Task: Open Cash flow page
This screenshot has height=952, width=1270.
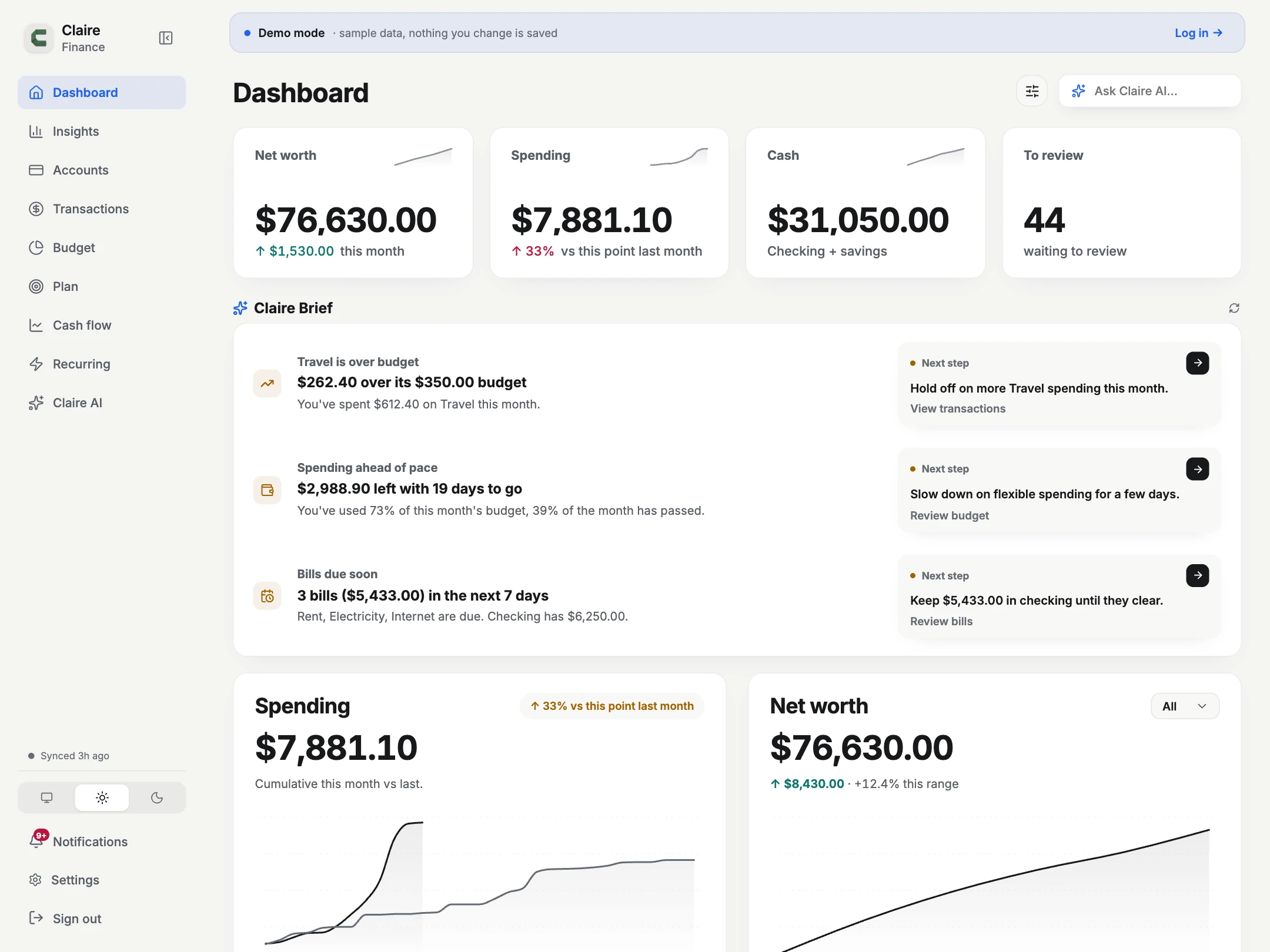Action: point(102,325)
